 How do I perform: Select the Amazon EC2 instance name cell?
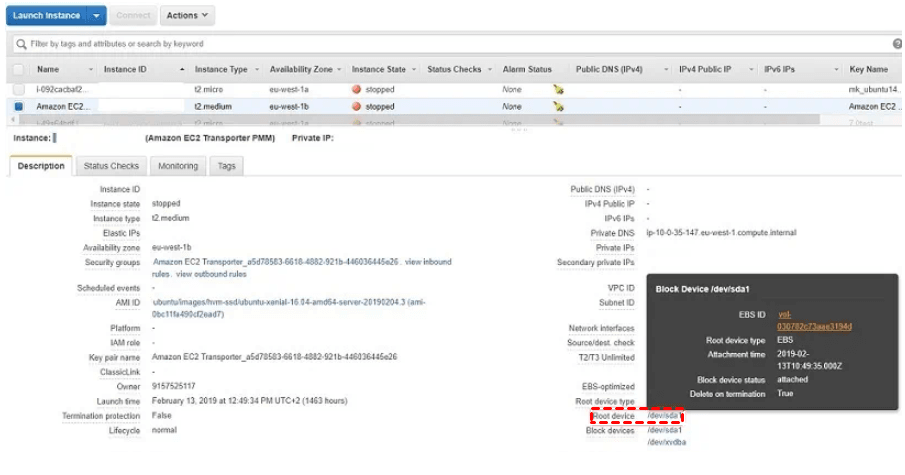[x=63, y=106]
